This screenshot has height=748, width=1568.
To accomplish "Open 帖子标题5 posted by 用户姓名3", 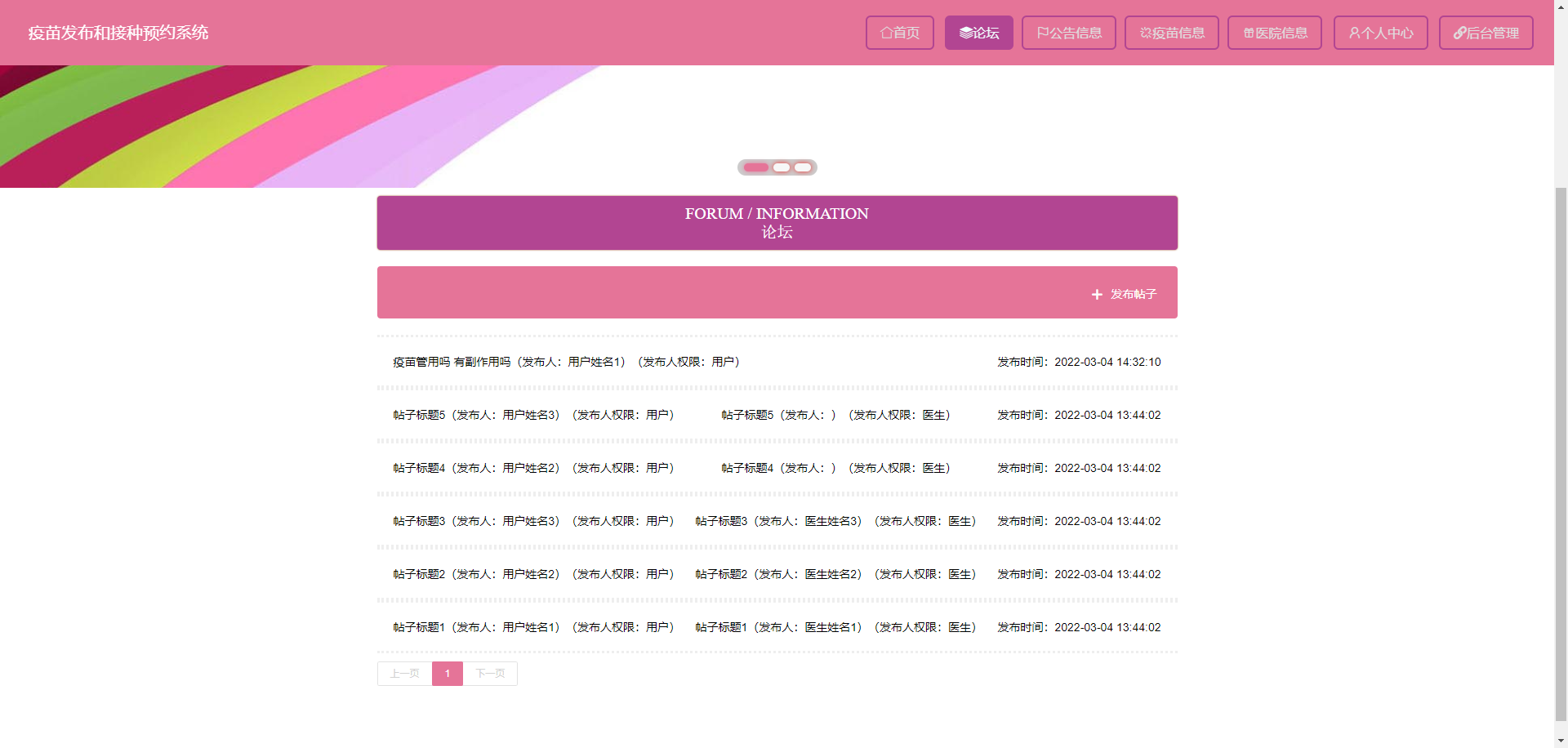I will coord(533,415).
